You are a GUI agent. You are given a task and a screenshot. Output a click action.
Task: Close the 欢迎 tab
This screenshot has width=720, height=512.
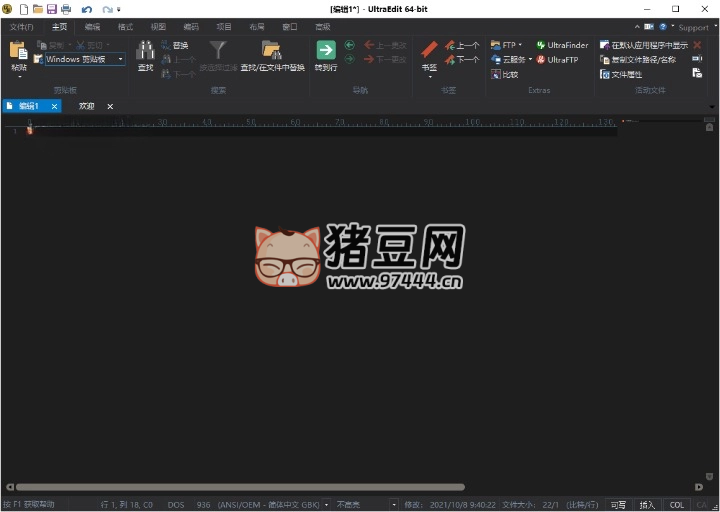[x=110, y=107]
